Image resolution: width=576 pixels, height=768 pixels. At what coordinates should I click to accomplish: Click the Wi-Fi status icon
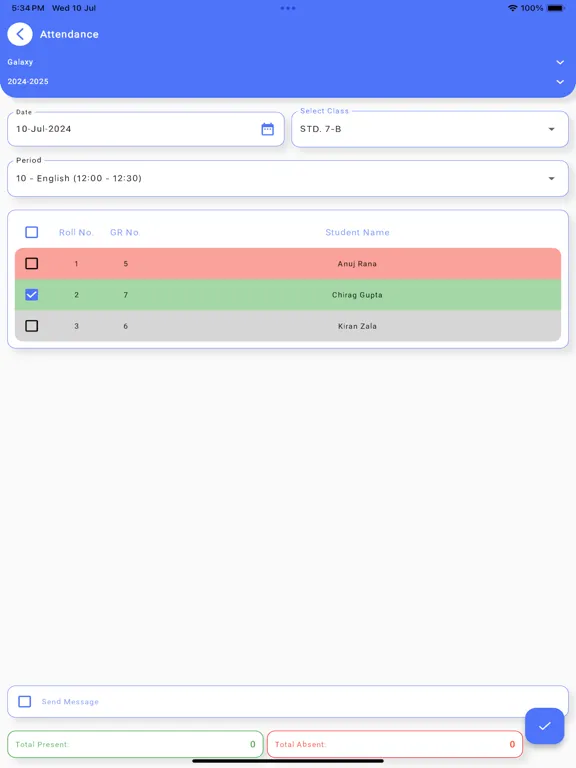(x=512, y=8)
